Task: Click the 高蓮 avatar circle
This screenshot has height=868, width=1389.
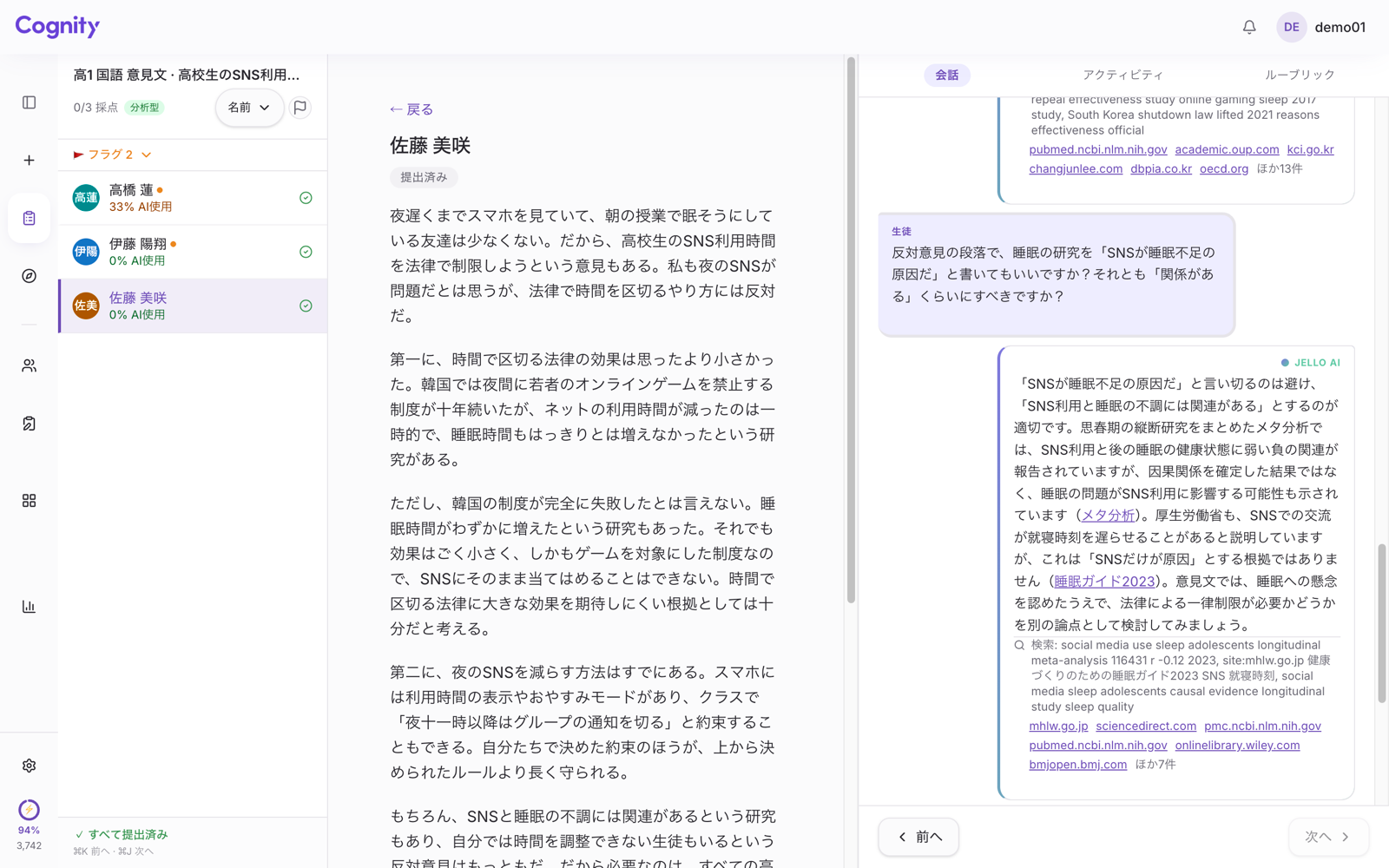Action: click(86, 198)
